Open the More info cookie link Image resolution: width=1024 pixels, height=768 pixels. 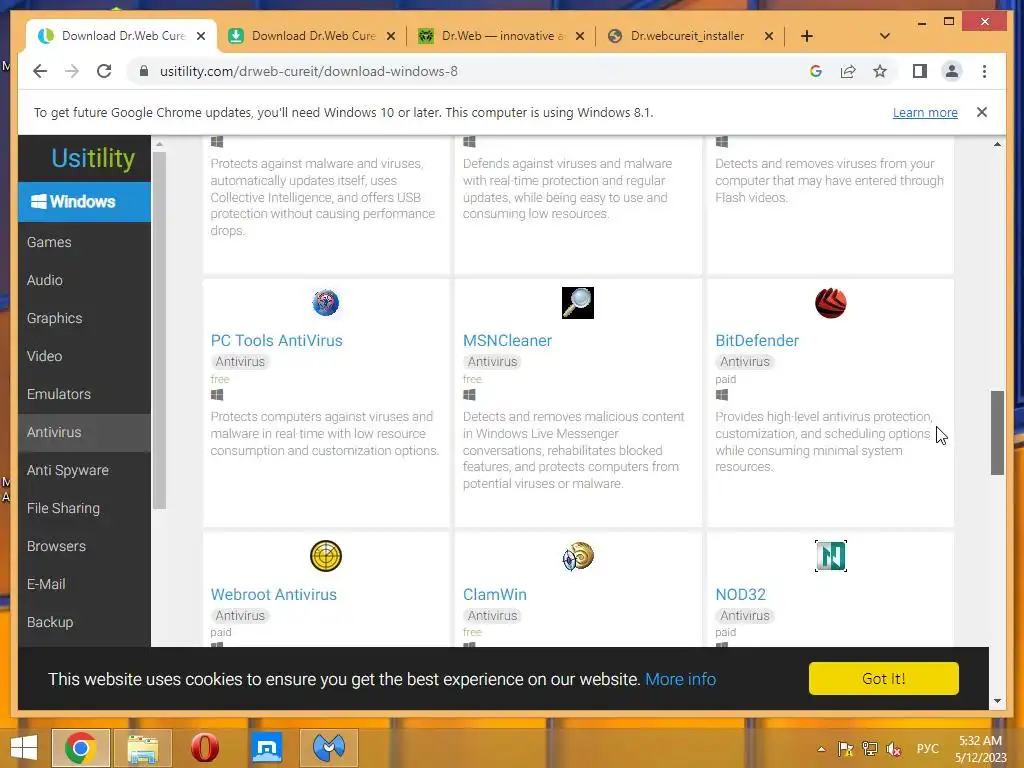[x=680, y=679]
